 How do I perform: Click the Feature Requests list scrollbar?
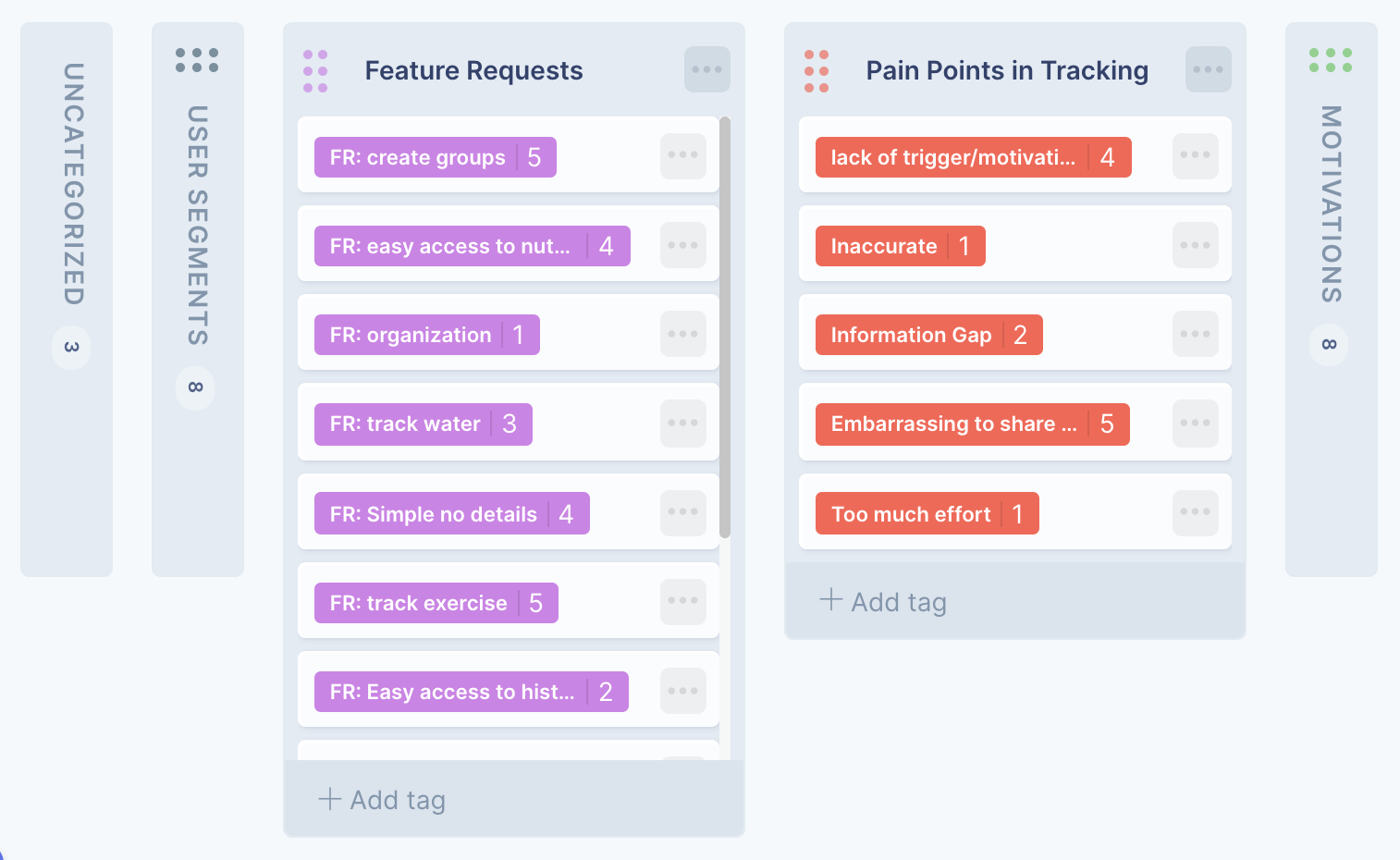coord(725,327)
